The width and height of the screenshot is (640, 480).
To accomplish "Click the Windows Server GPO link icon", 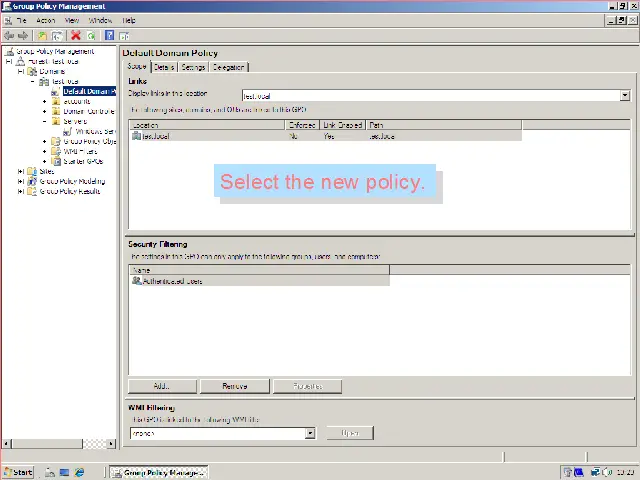I will coord(67,131).
